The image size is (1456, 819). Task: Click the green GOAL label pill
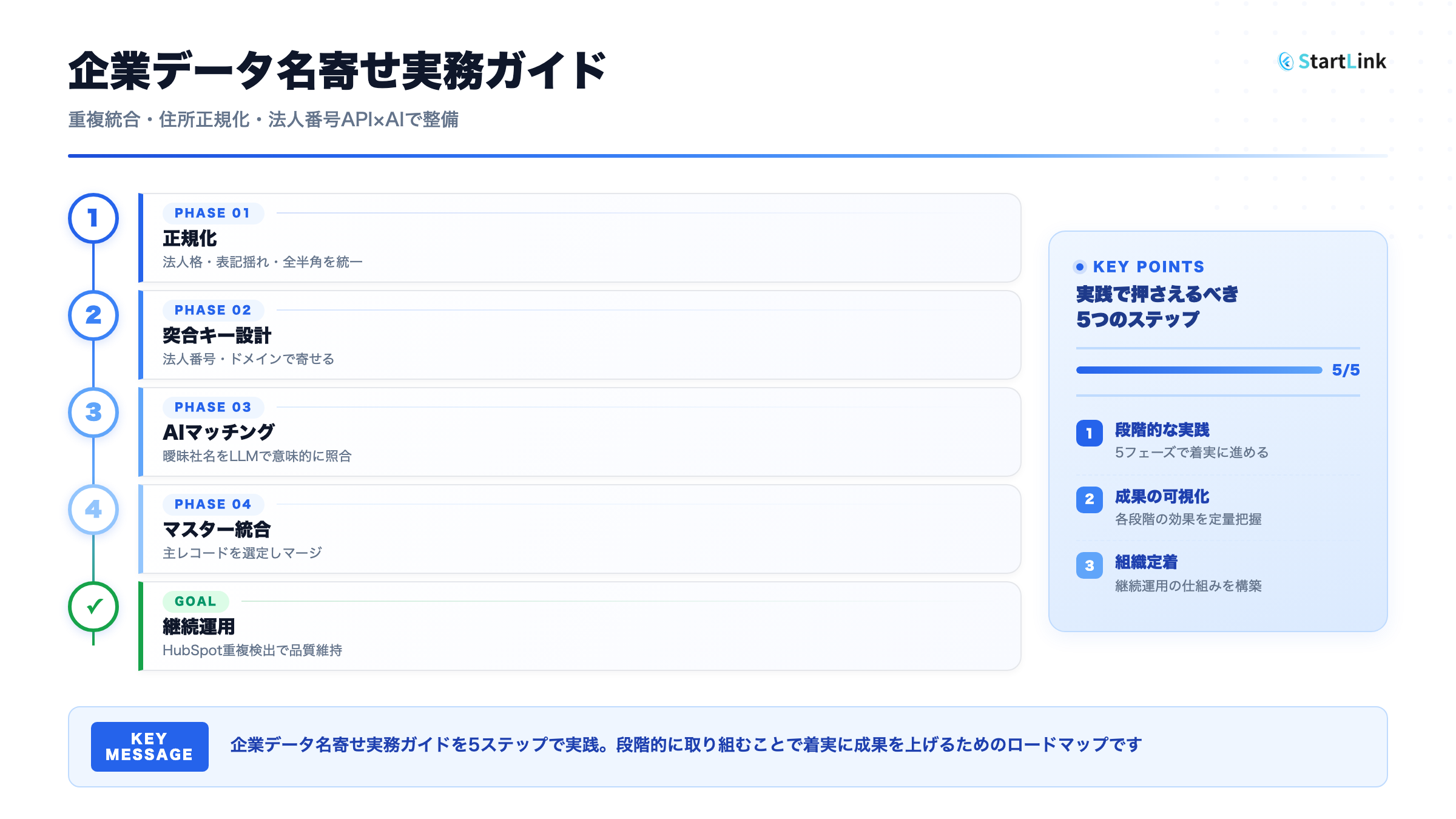(x=195, y=602)
